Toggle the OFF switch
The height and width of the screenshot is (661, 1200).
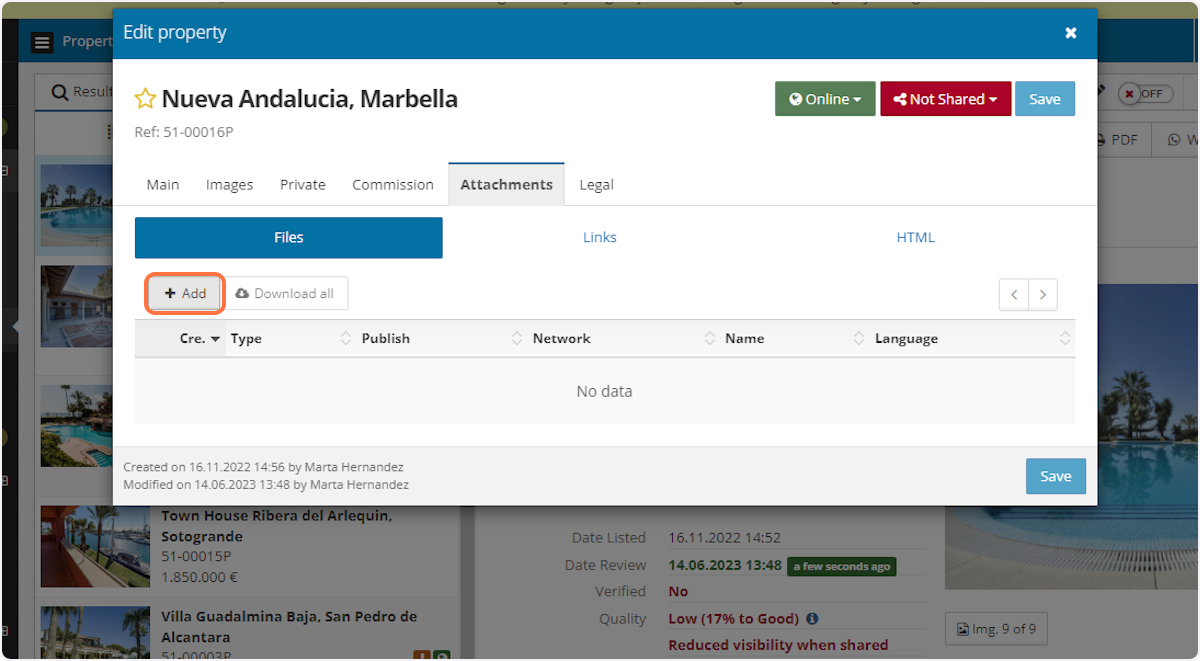click(1145, 93)
